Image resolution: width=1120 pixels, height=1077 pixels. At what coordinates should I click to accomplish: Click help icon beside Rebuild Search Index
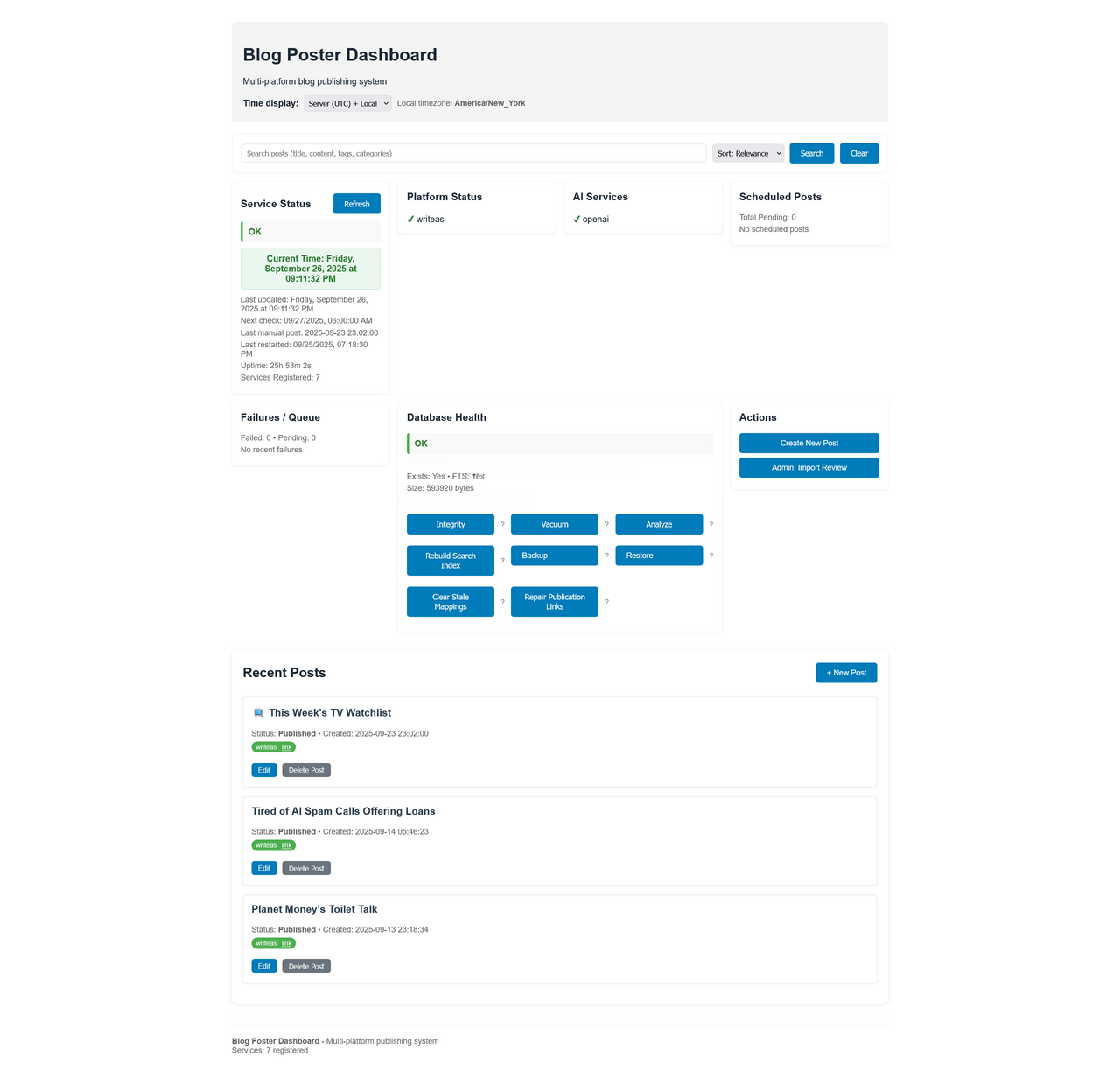[x=502, y=561]
